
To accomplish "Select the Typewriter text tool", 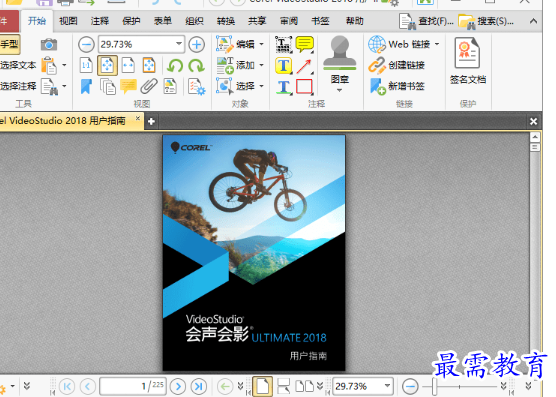I will (284, 45).
